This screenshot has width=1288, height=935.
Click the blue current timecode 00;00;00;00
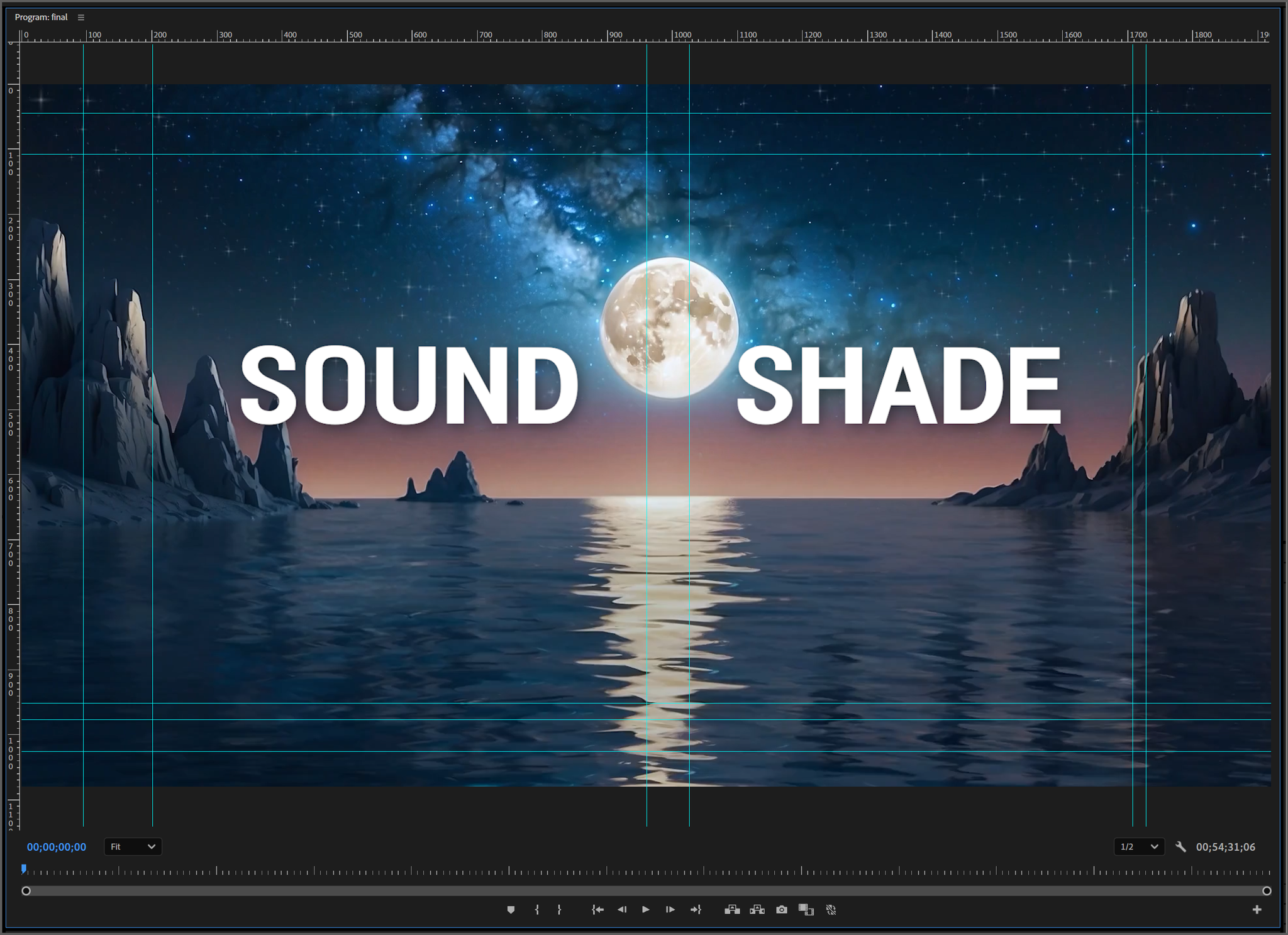point(57,847)
